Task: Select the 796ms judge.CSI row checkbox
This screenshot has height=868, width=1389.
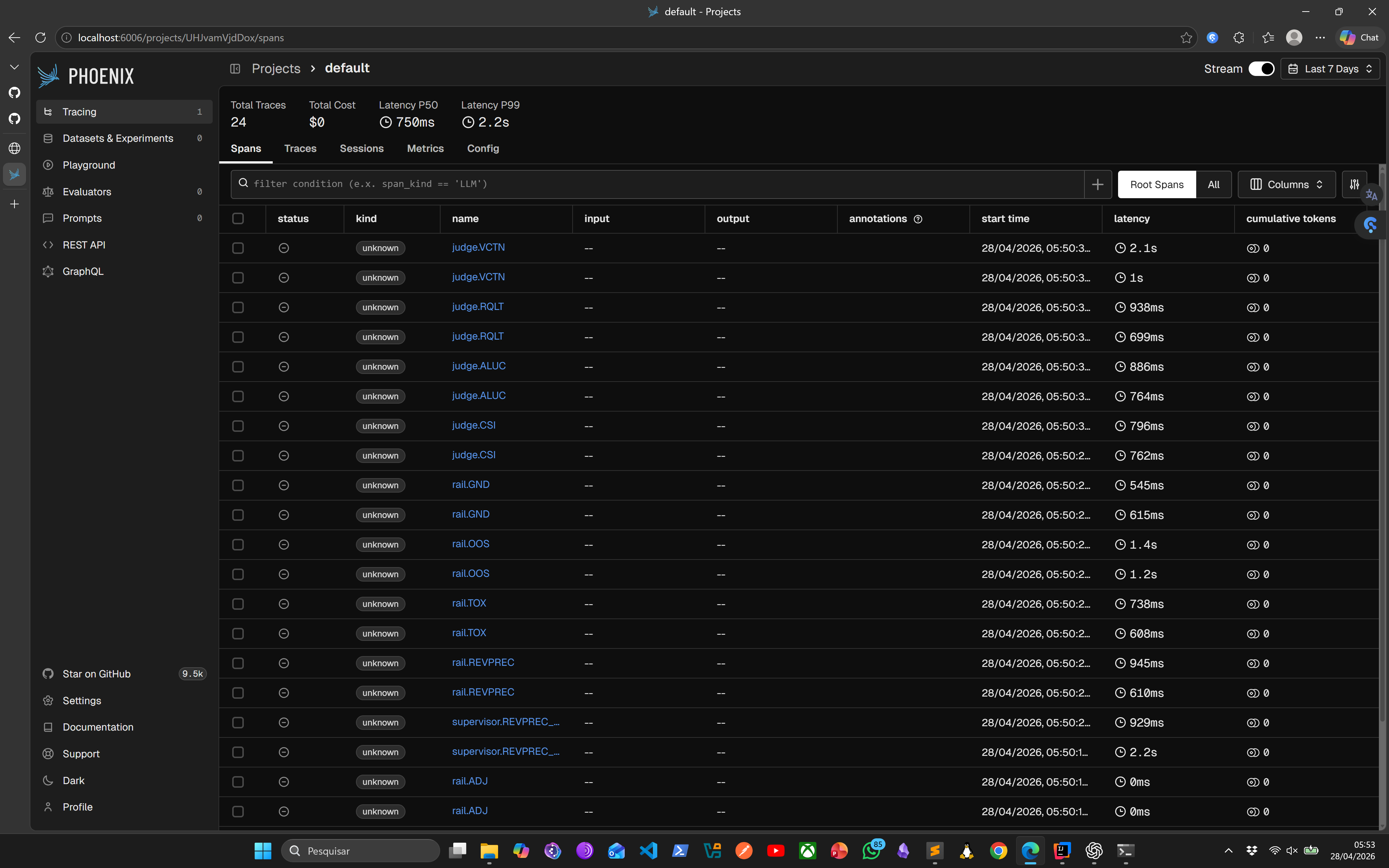Action: [x=238, y=426]
